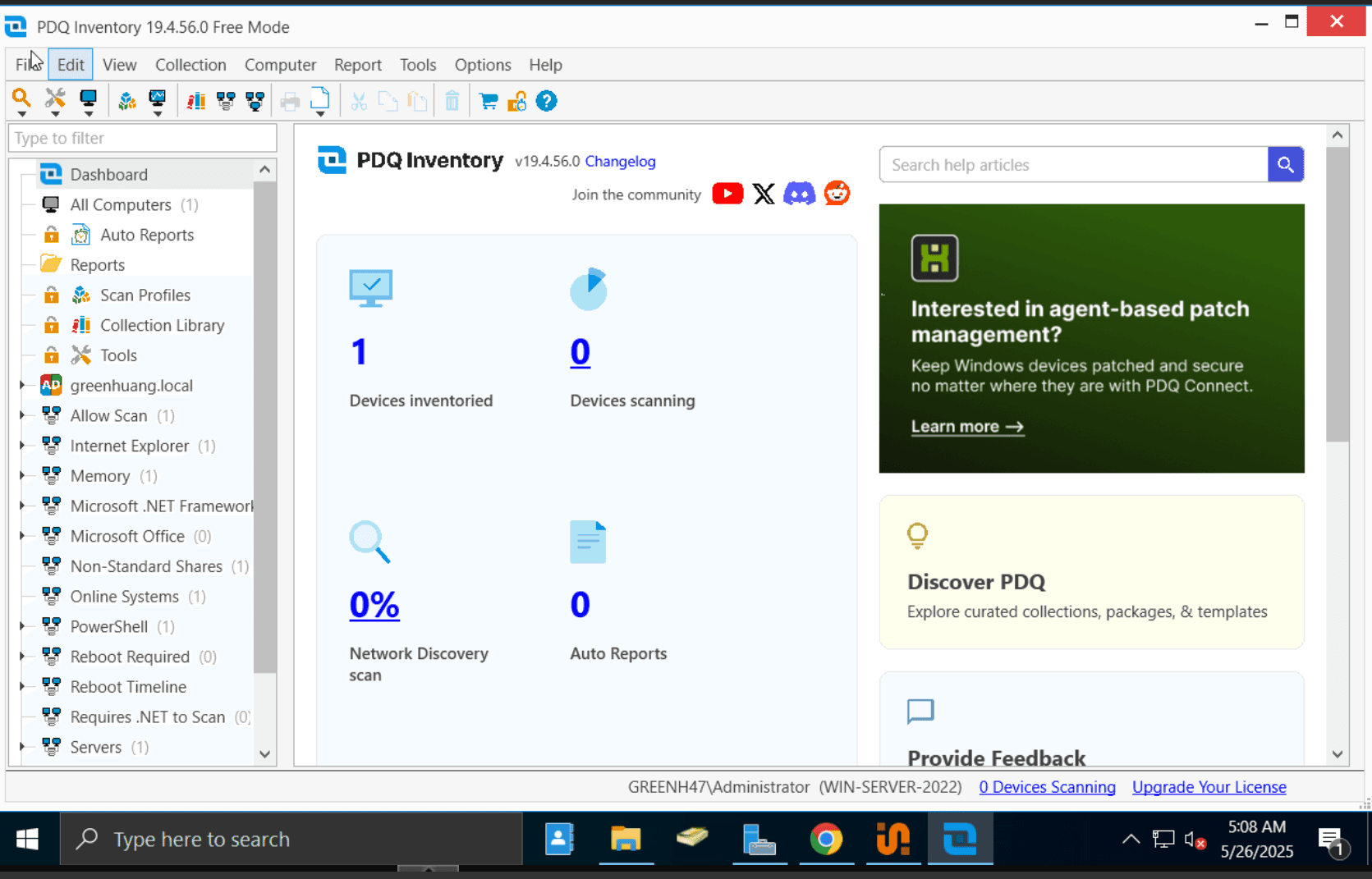Screen dimensions: 1372x879
Task: Click the Scan magnifier toolbar icon
Action: coord(21,98)
